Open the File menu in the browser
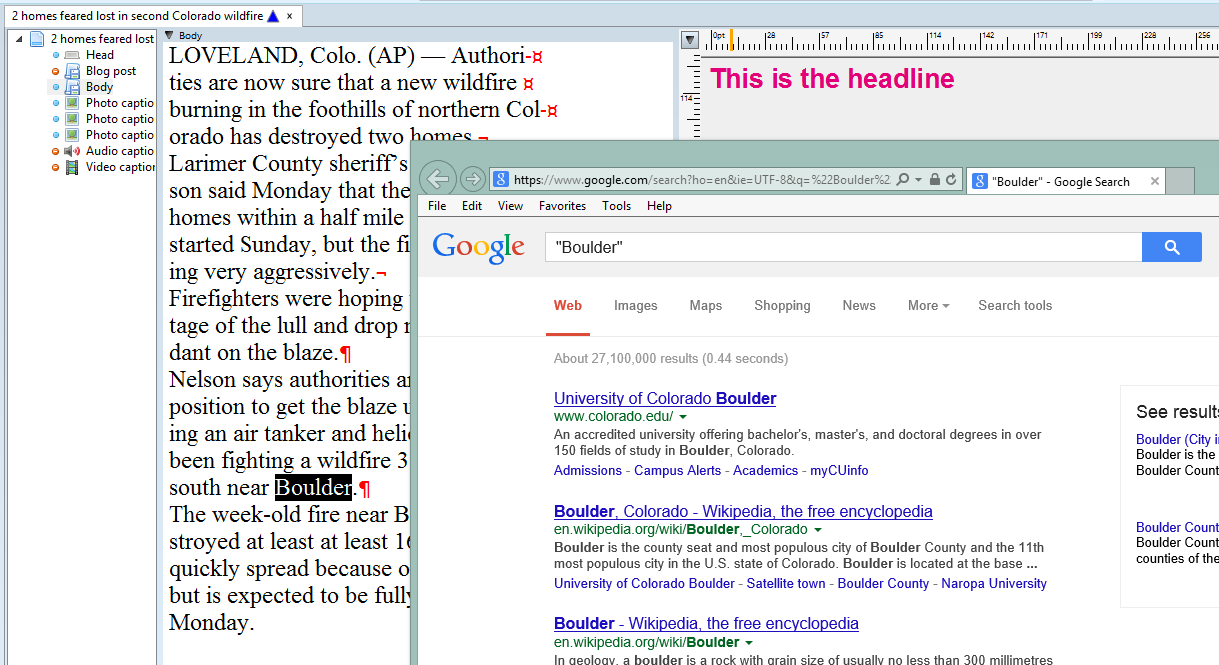The image size is (1219, 665). (437, 206)
